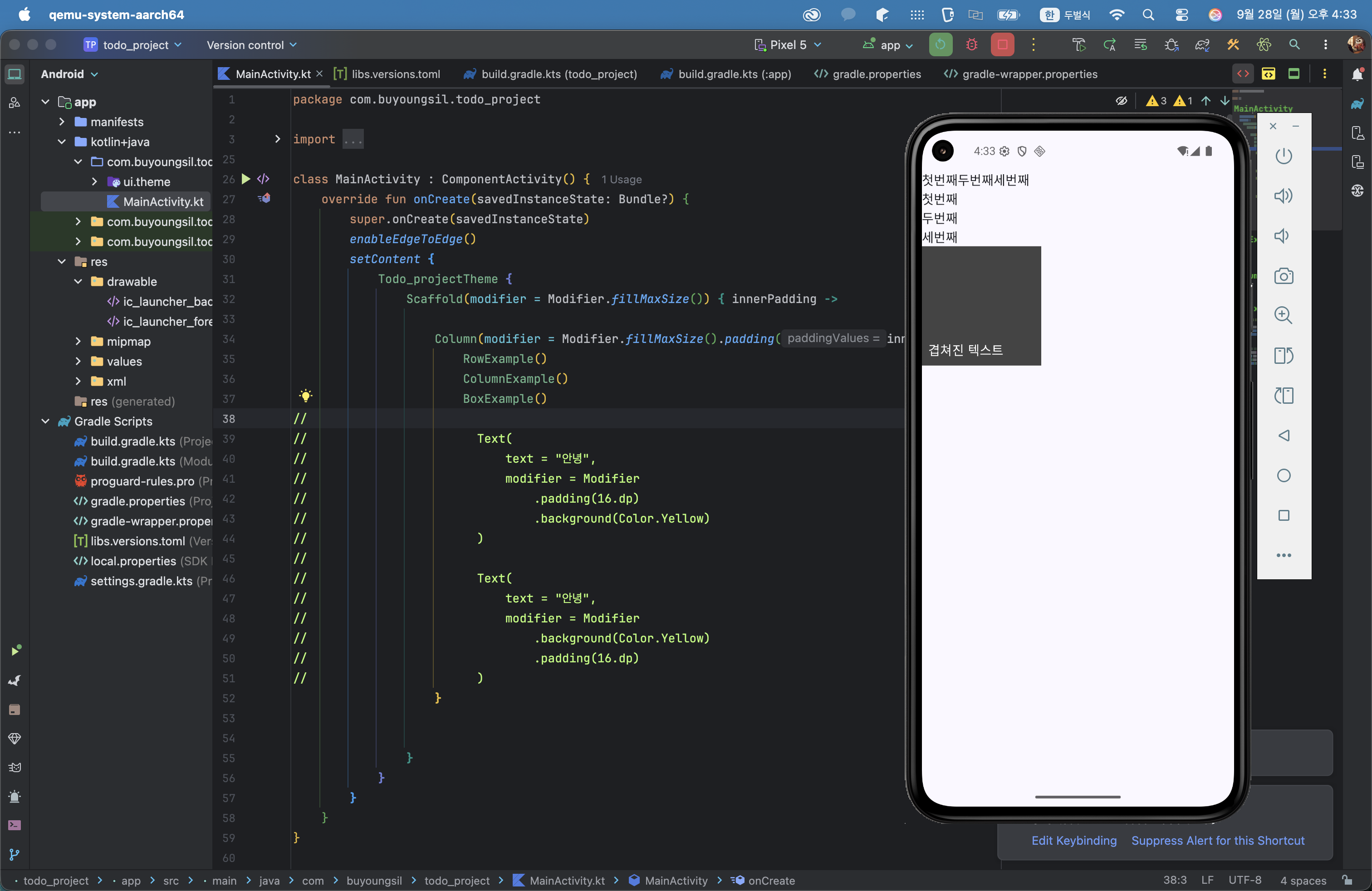Open emulator extended controls three dots
The width and height of the screenshot is (1372, 891).
click(x=1283, y=555)
